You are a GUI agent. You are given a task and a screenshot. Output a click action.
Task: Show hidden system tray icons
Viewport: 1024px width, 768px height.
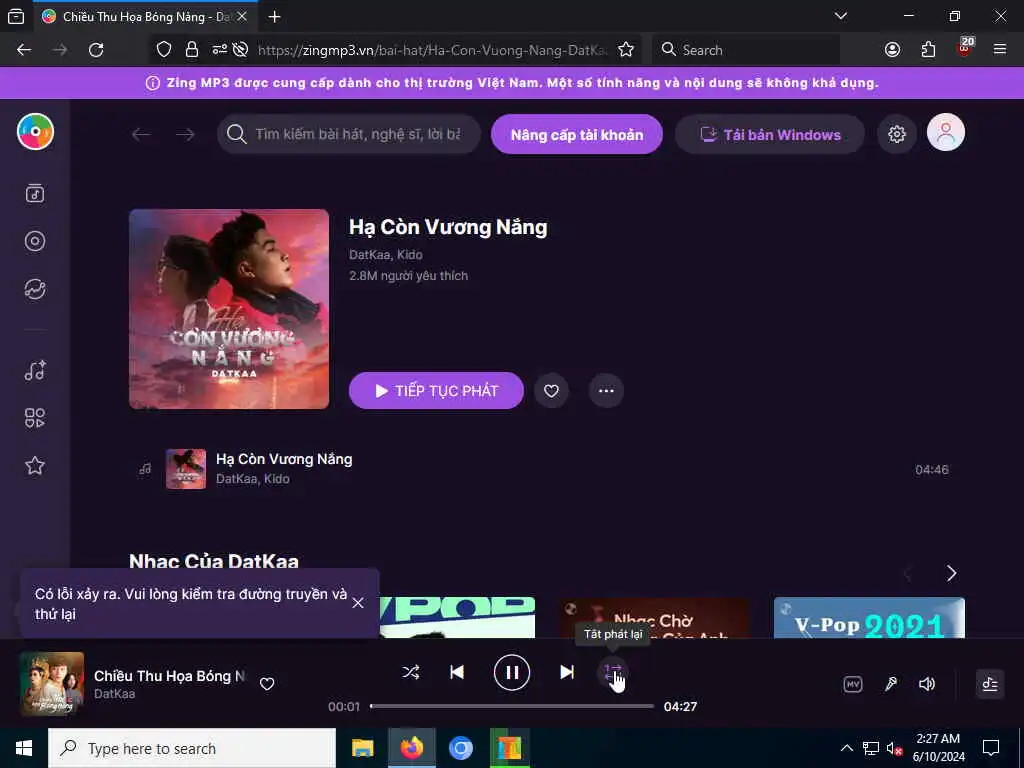pos(846,748)
